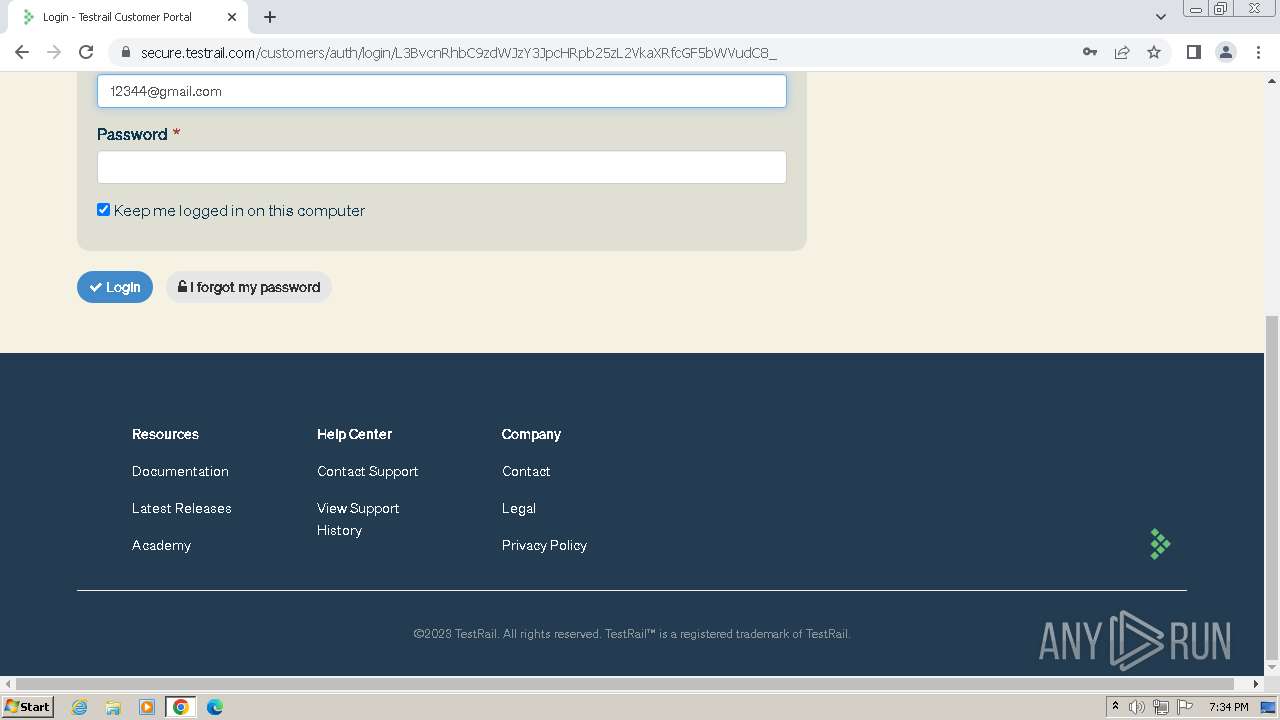This screenshot has height=720, width=1280.
Task: Uncheck Keep me logged in on this computer
Action: click(x=103, y=210)
